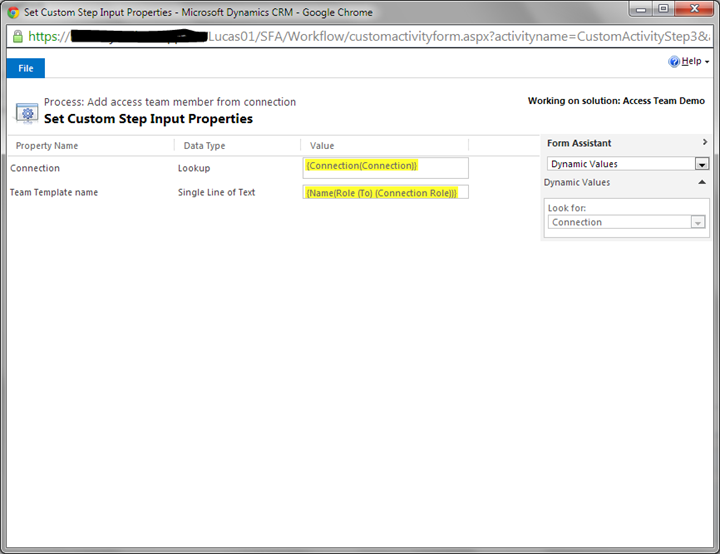Minimize the Chrome window
The width and height of the screenshot is (720, 554).
coord(641,9)
